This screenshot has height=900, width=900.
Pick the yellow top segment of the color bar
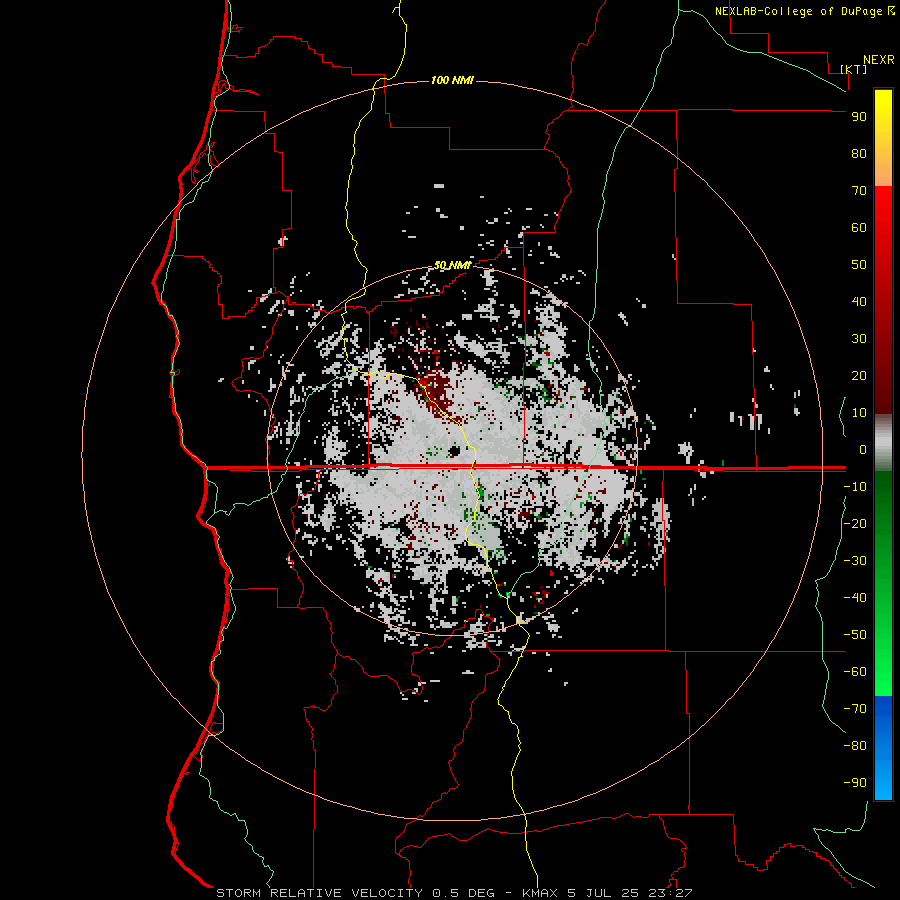[883, 138]
